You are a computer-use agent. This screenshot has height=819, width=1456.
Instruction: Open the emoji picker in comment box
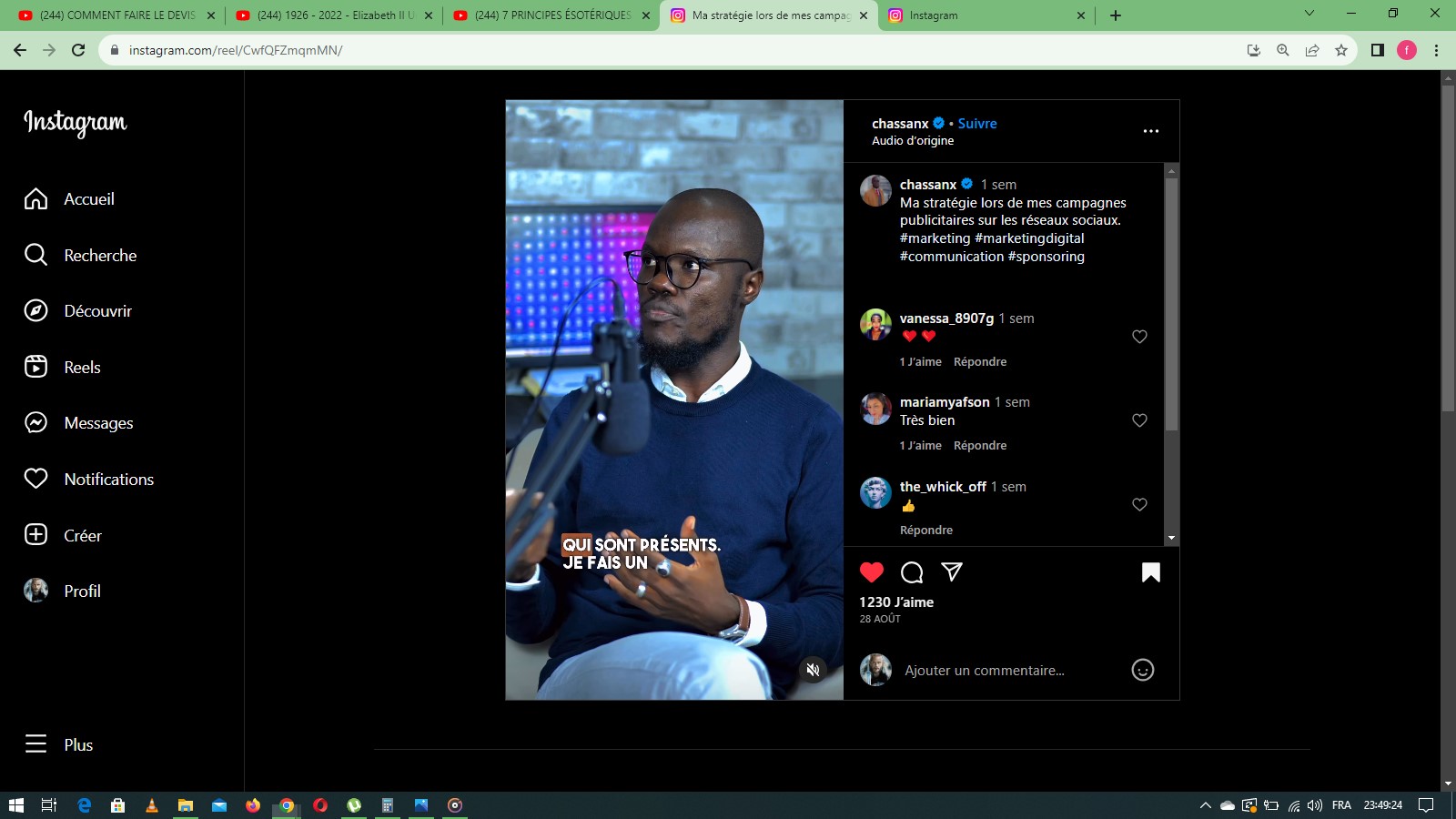(x=1142, y=671)
